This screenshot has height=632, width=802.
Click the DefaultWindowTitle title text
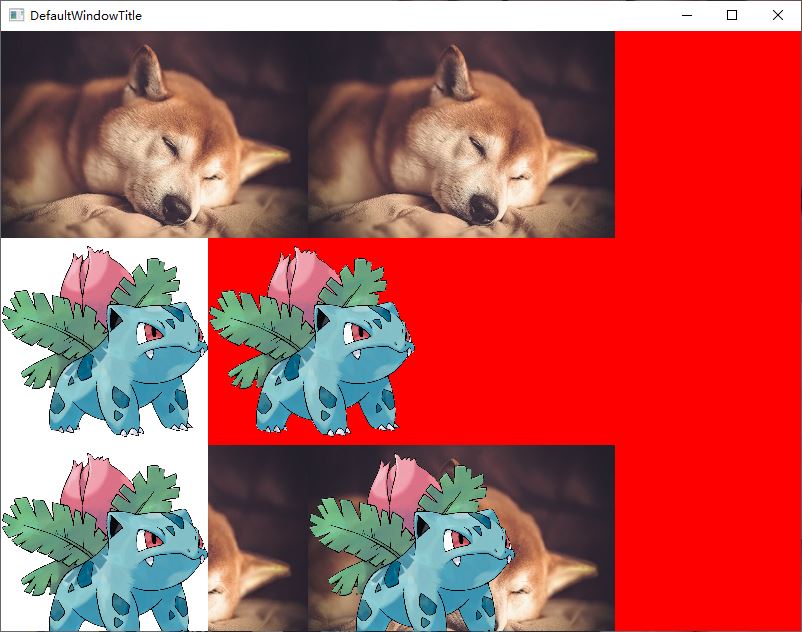tap(85, 16)
